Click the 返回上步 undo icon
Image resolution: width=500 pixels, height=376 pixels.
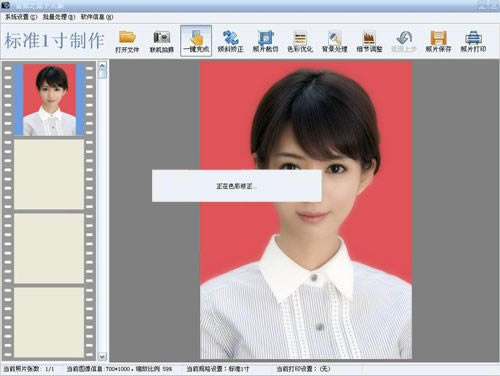coord(404,41)
